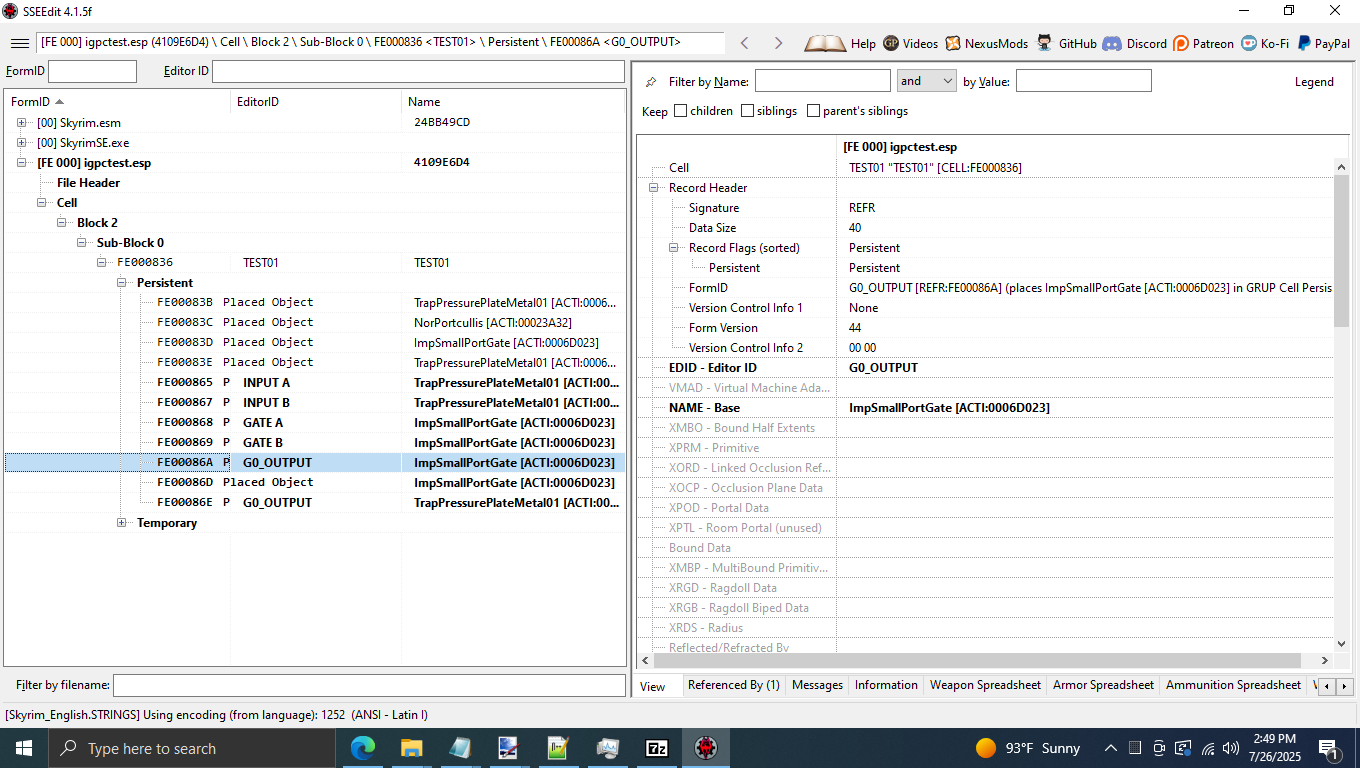Collapse the Cell group node
This screenshot has width=1360, height=768.
click(42, 203)
